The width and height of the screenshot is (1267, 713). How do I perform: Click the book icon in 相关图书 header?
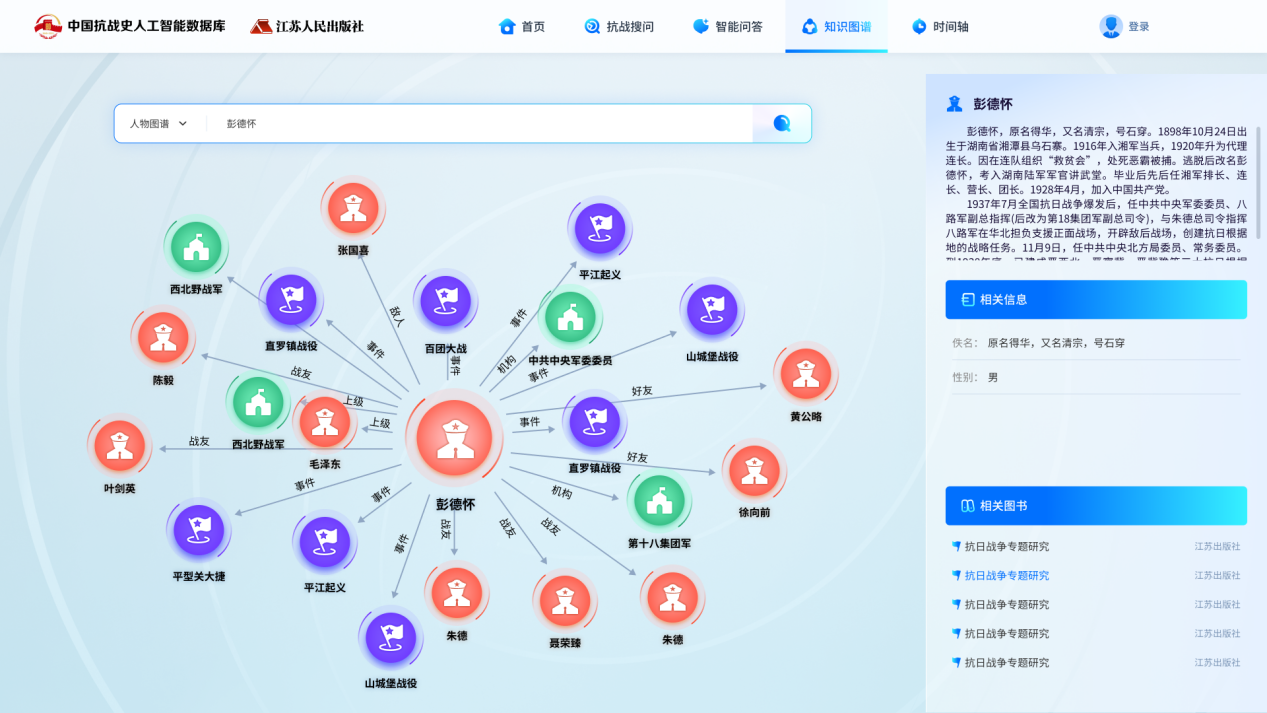coord(967,506)
